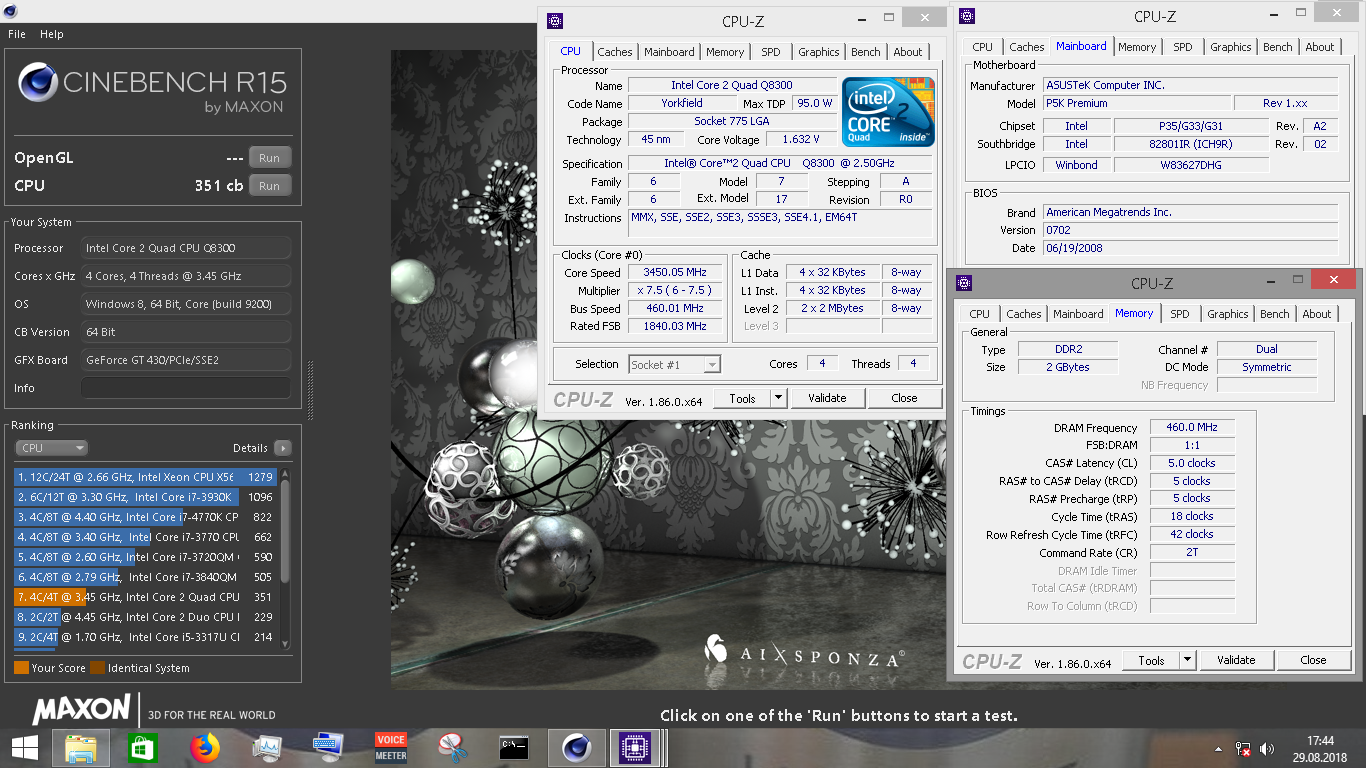Click the CPU score 351 cb
Screen dimensions: 1366x768
pos(219,186)
